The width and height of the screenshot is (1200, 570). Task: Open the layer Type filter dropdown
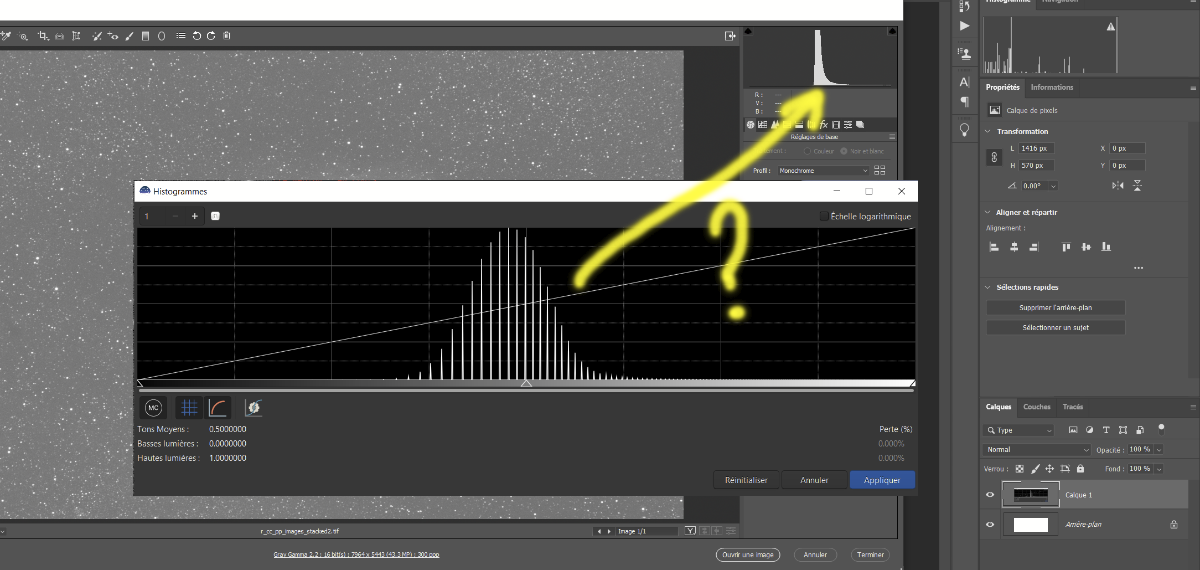[1019, 430]
